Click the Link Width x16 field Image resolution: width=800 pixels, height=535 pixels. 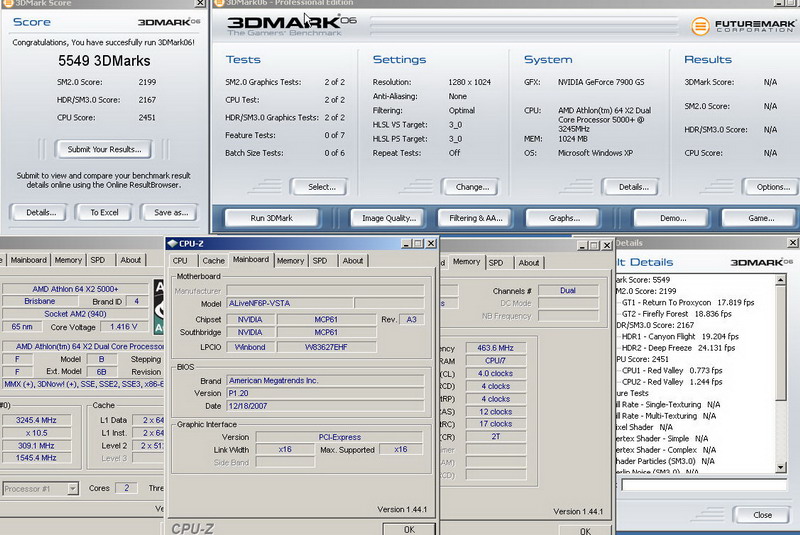pyautogui.click(x=285, y=450)
